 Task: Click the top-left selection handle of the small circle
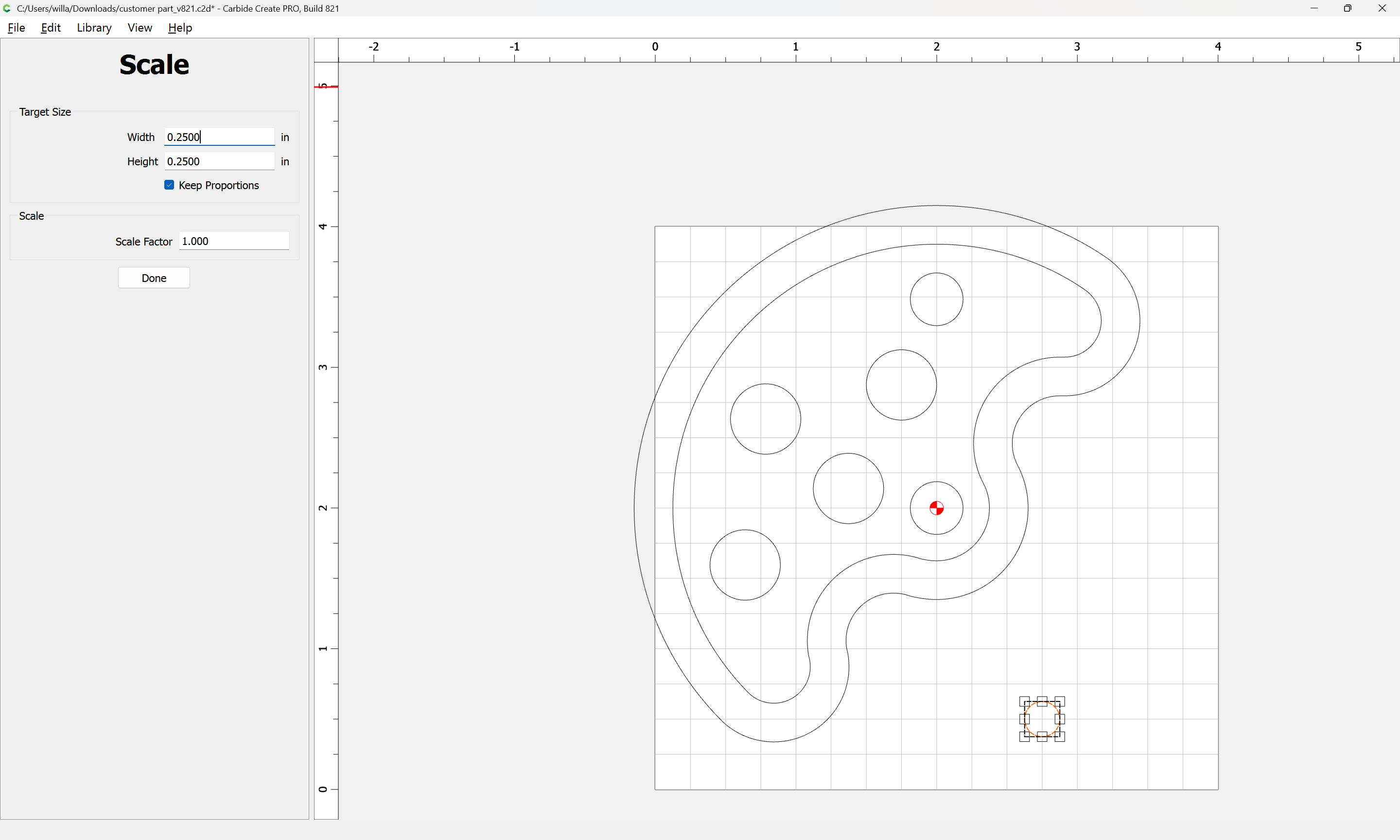tap(1024, 701)
